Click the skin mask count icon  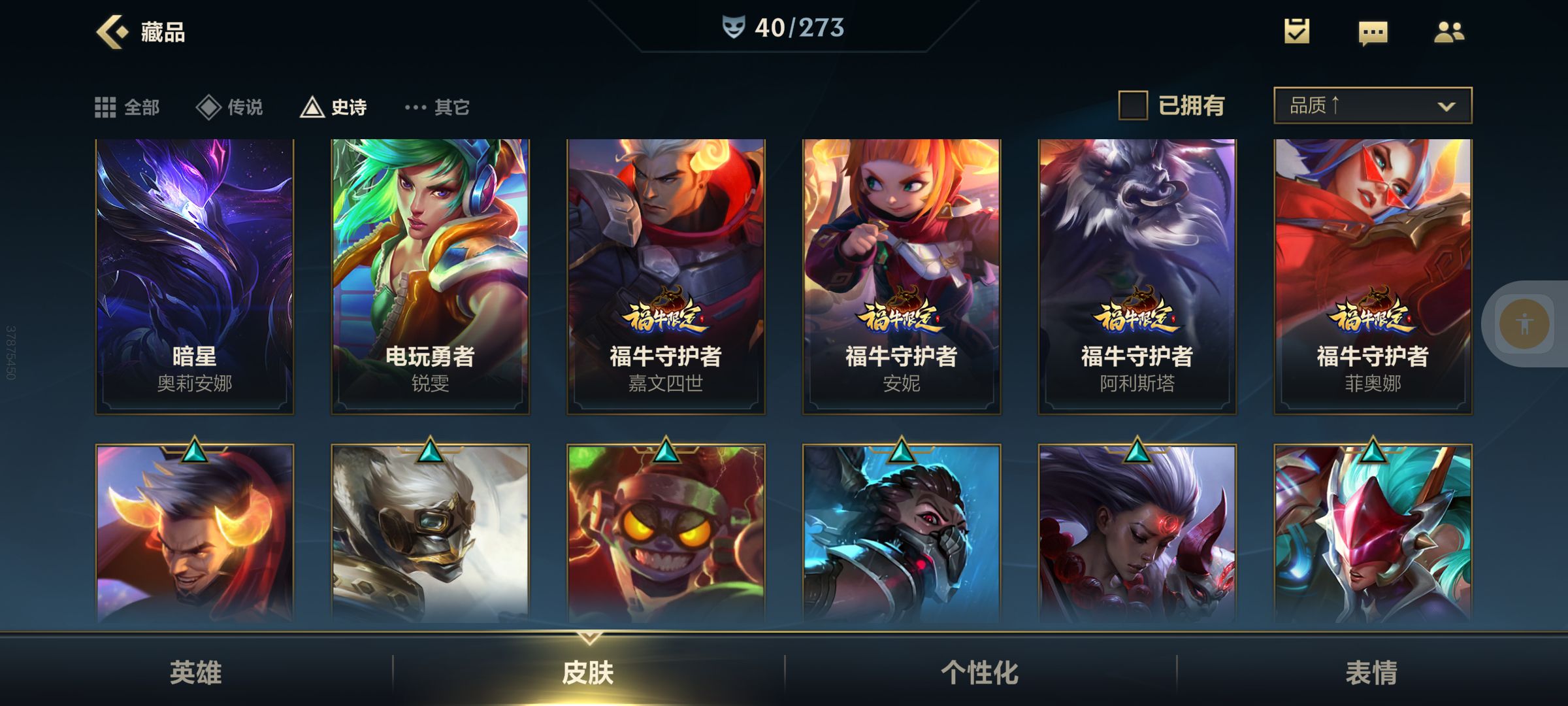(x=734, y=27)
